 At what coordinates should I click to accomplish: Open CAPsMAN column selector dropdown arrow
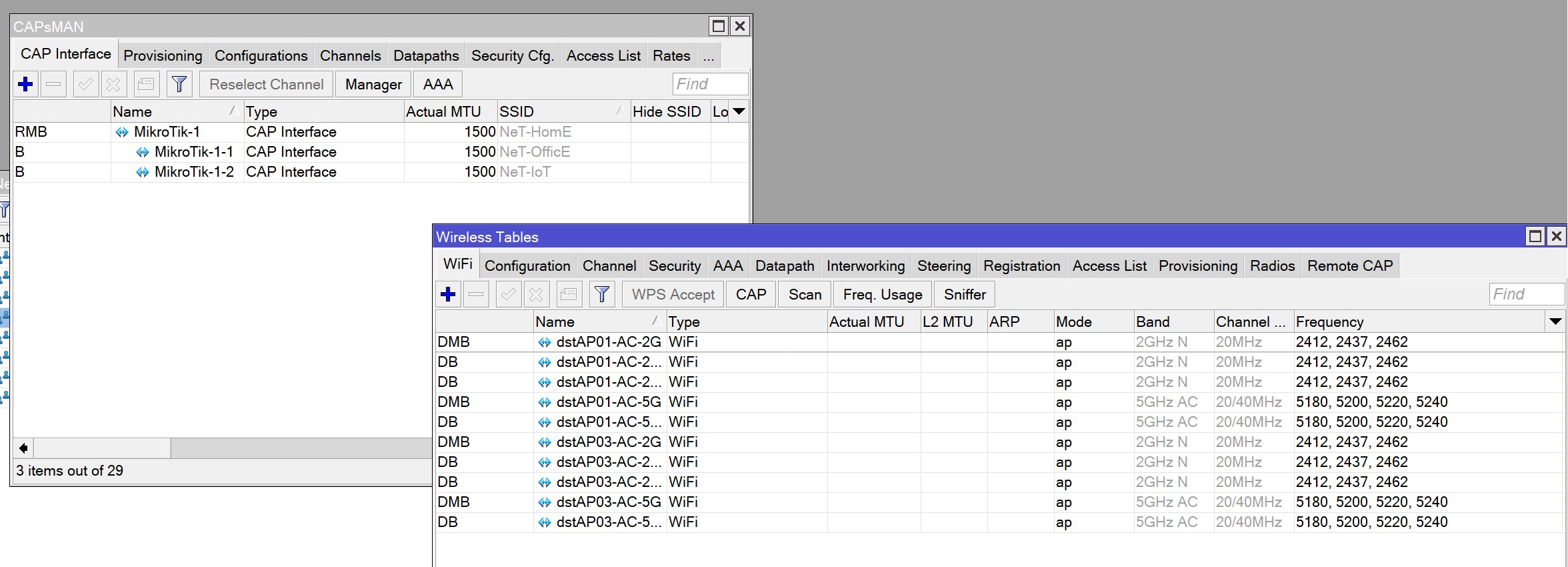tap(739, 111)
